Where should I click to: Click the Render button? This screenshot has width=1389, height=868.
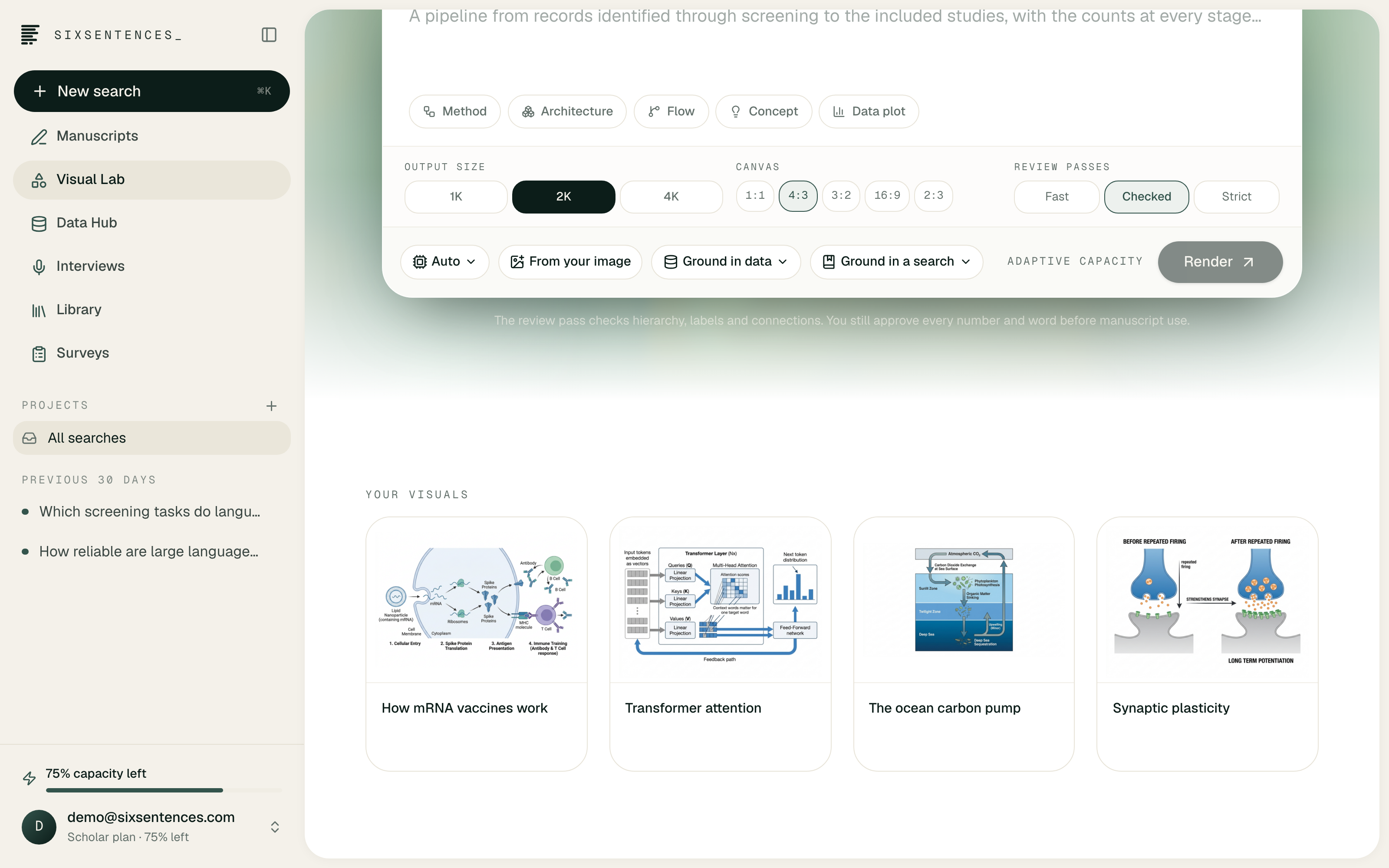tap(1220, 262)
